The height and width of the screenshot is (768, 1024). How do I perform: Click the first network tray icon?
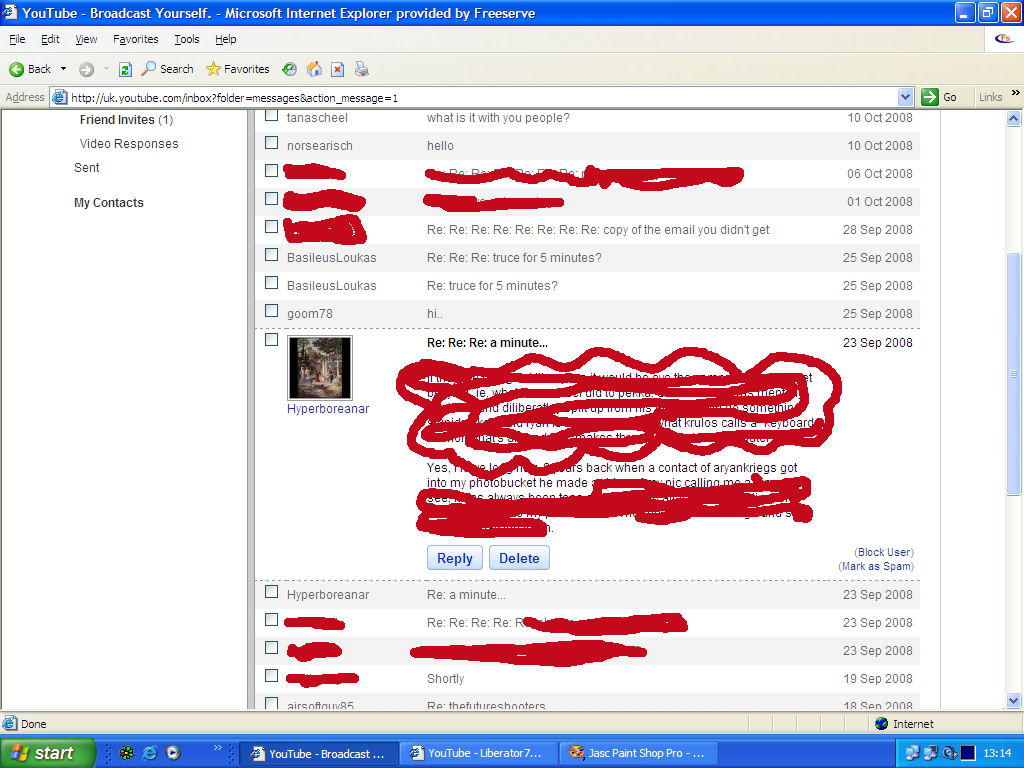[x=912, y=753]
